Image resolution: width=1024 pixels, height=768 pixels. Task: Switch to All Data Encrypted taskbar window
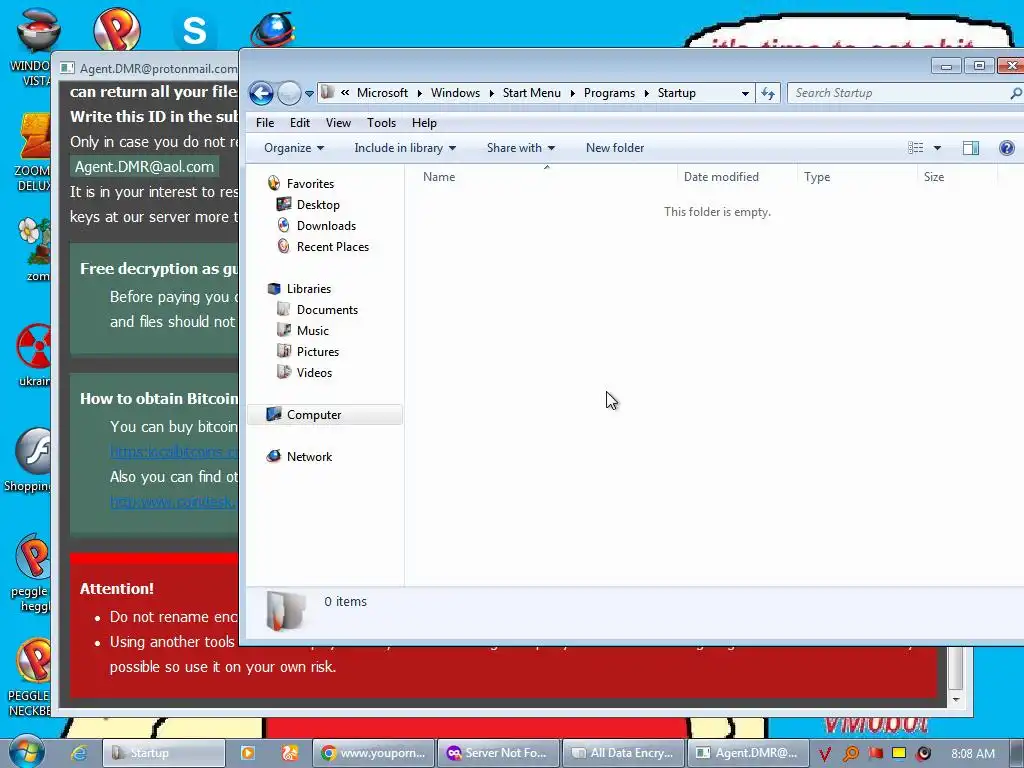[x=623, y=753]
